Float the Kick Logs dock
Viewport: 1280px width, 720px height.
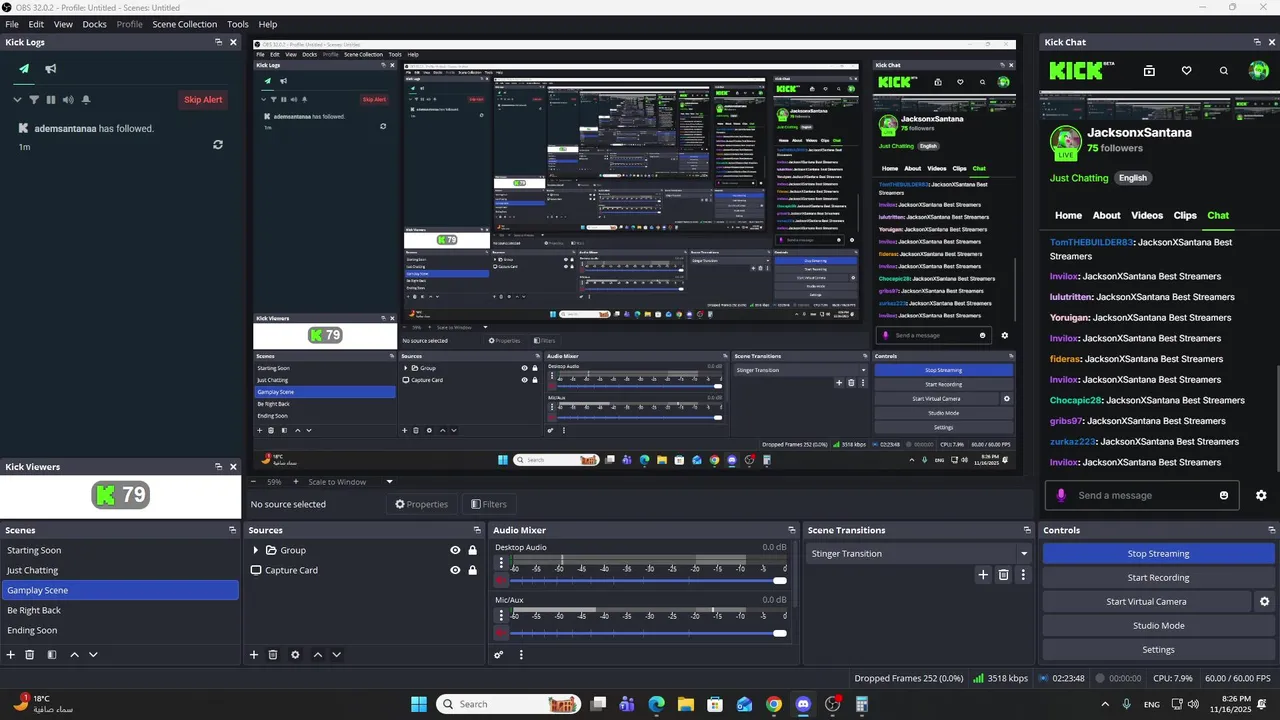pyautogui.click(x=218, y=42)
